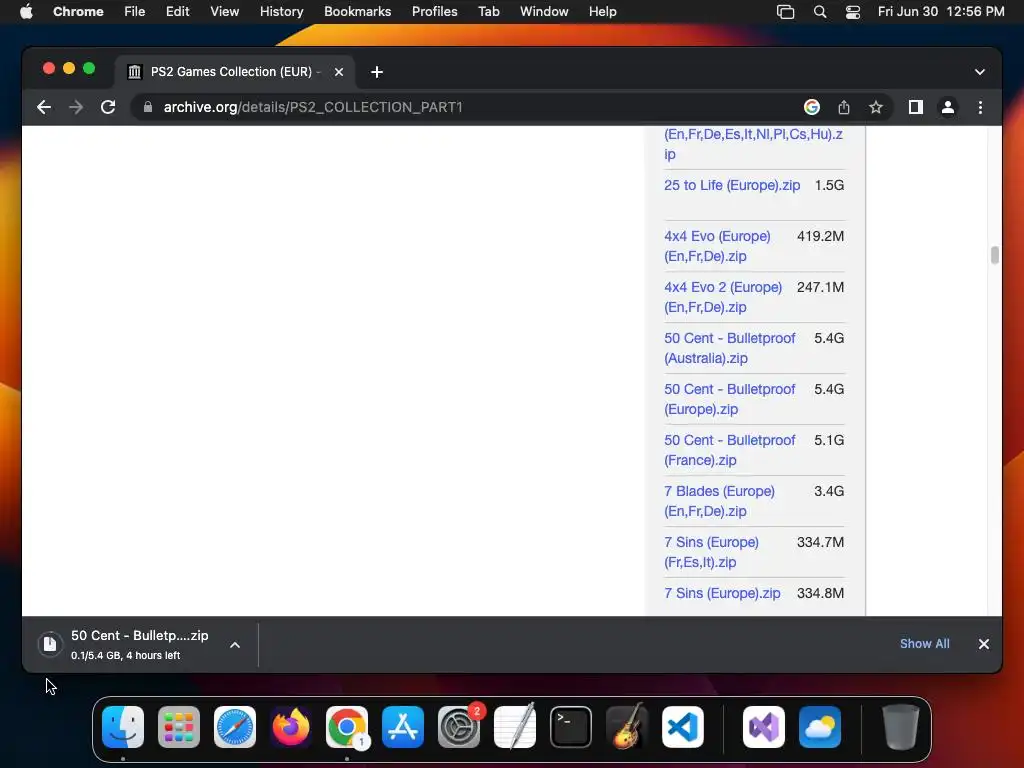Open the Apple menu
This screenshot has height=768, width=1024.
[26, 12]
